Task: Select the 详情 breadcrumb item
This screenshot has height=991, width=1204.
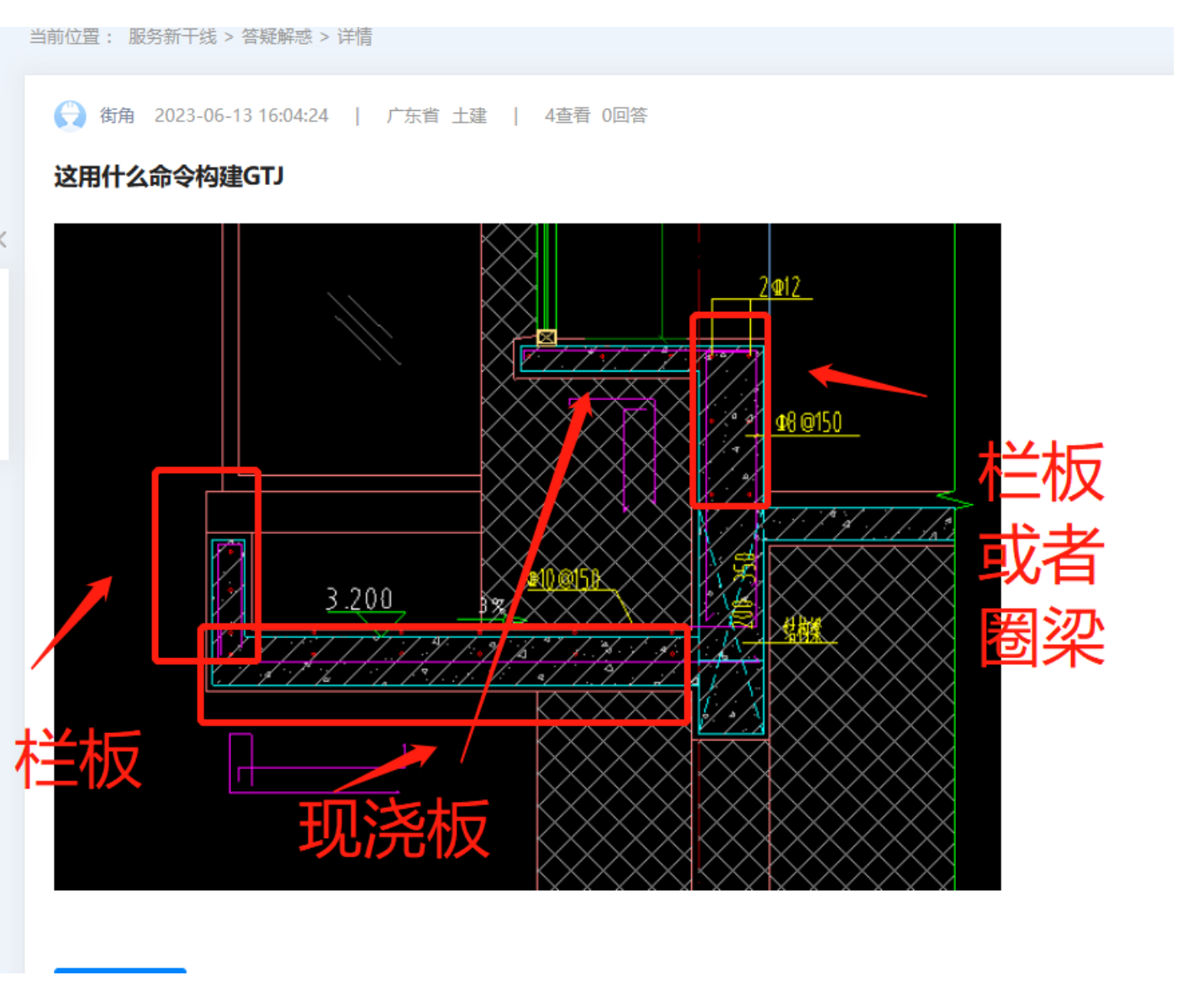Action: (x=355, y=37)
